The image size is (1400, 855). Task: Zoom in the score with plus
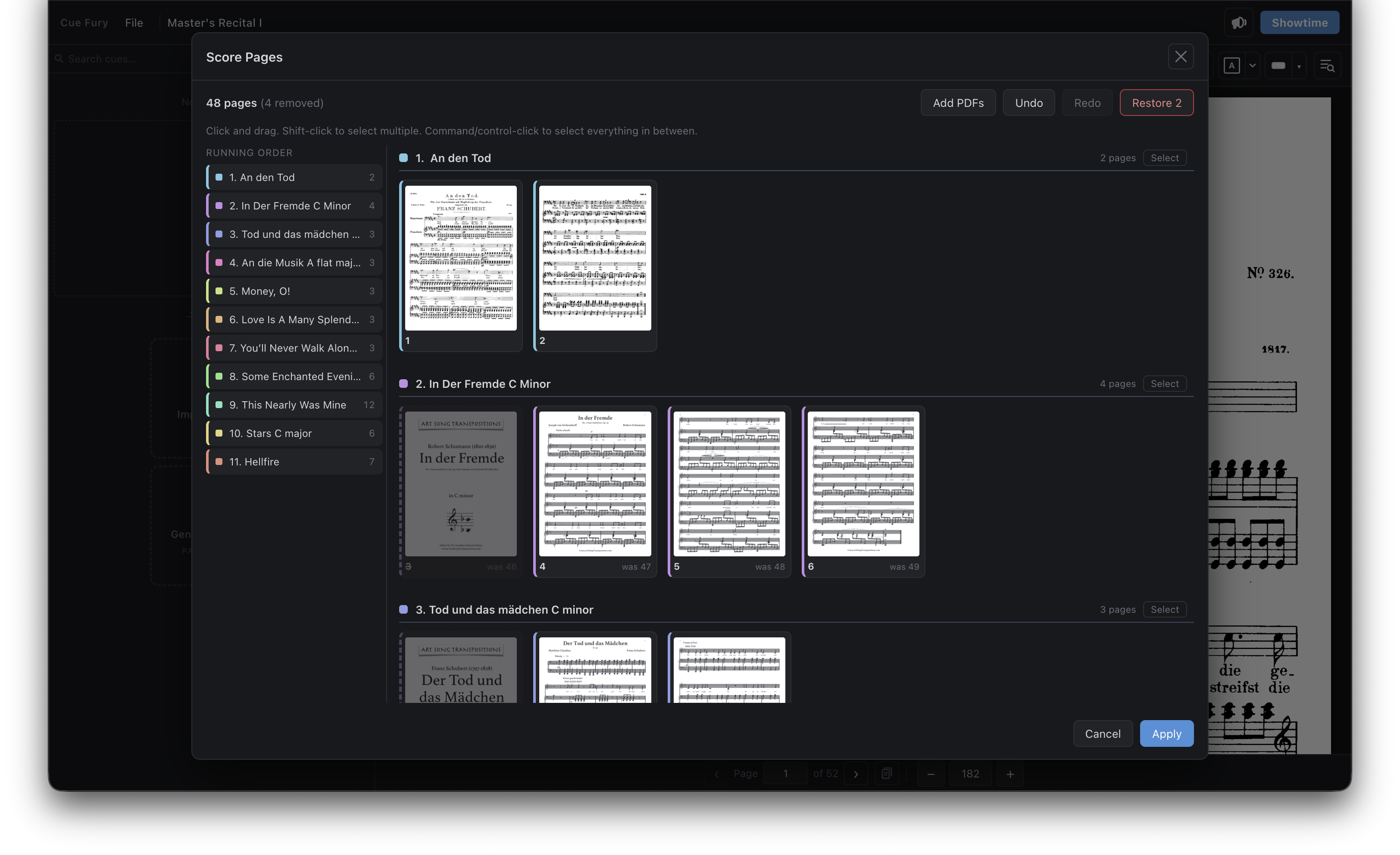coord(1009,774)
